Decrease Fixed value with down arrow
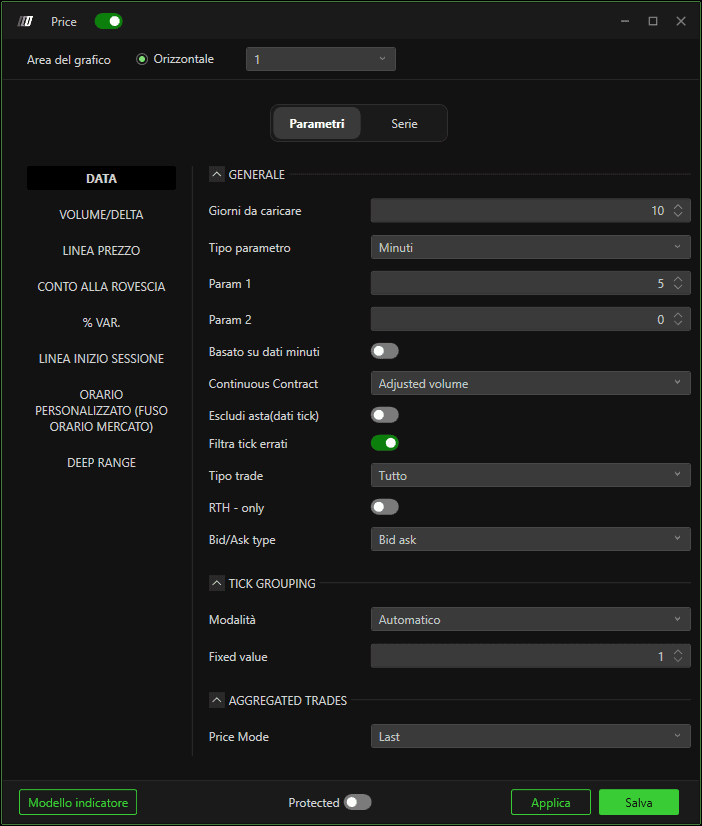702x826 pixels. coord(678,660)
